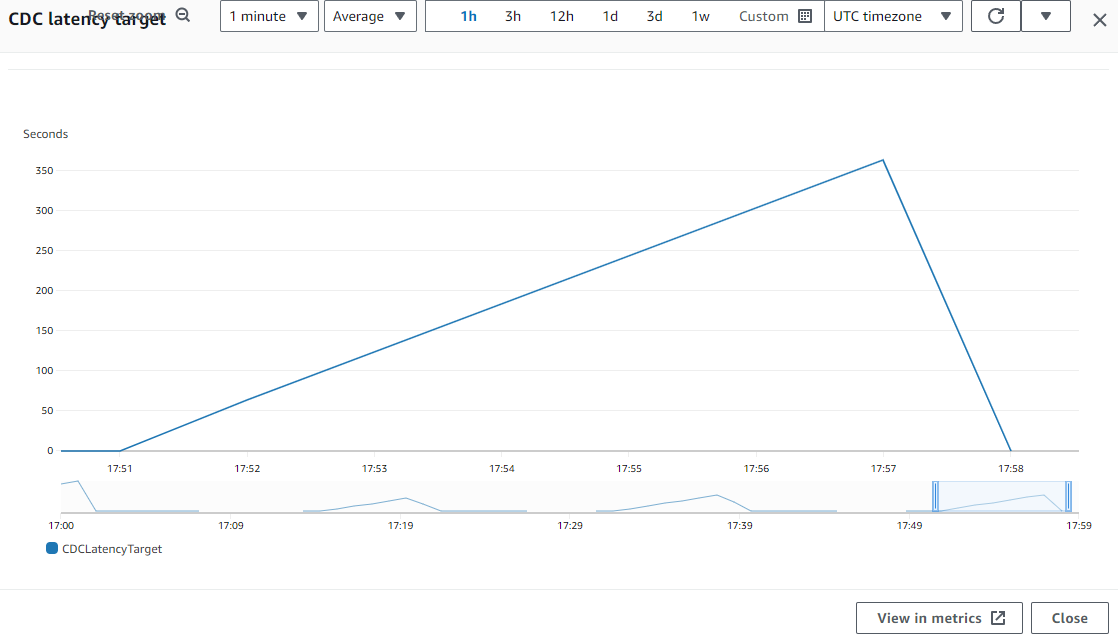The image size is (1118, 640).
Task: Select the 3d time range
Action: point(655,16)
